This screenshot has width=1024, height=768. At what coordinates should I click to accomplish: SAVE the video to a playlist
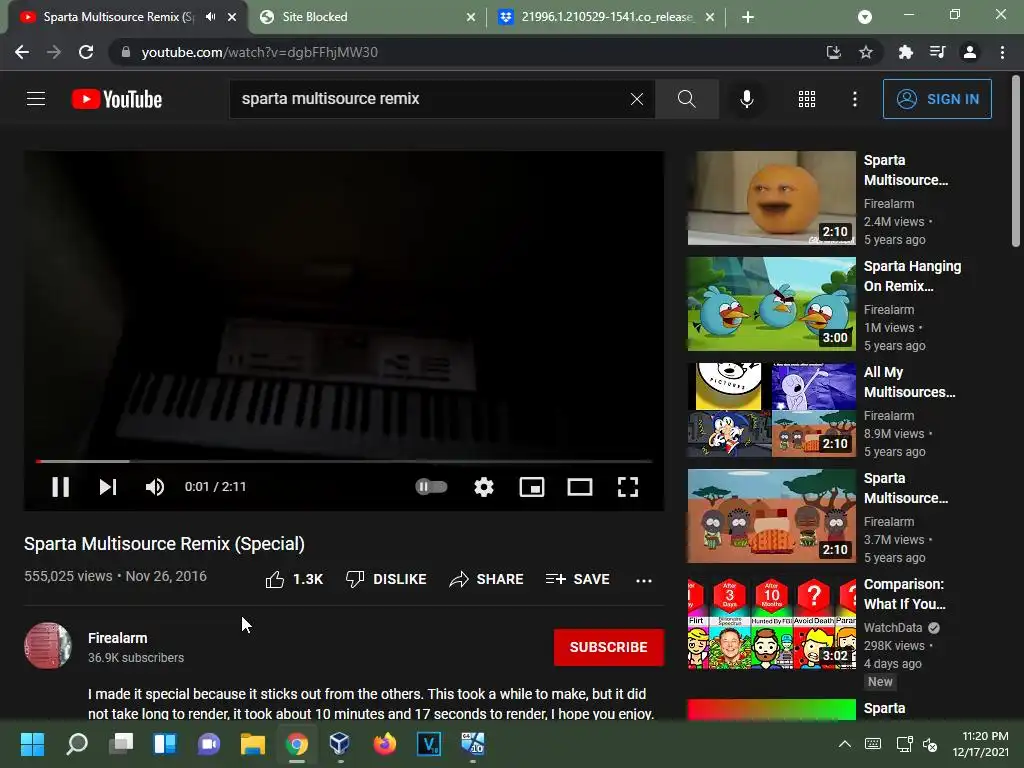tap(577, 579)
